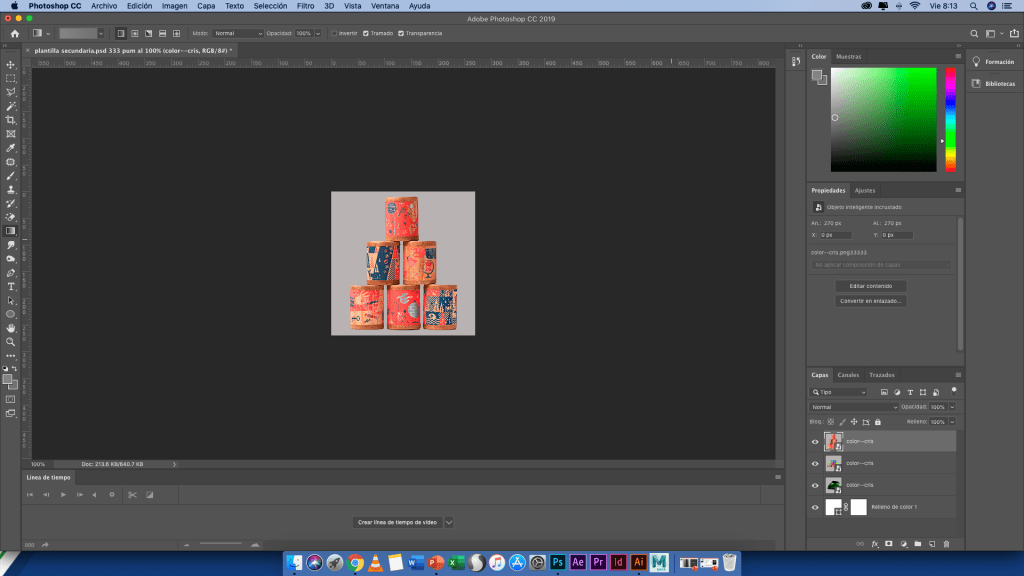Select the Move tool
The height and width of the screenshot is (576, 1024).
11,64
